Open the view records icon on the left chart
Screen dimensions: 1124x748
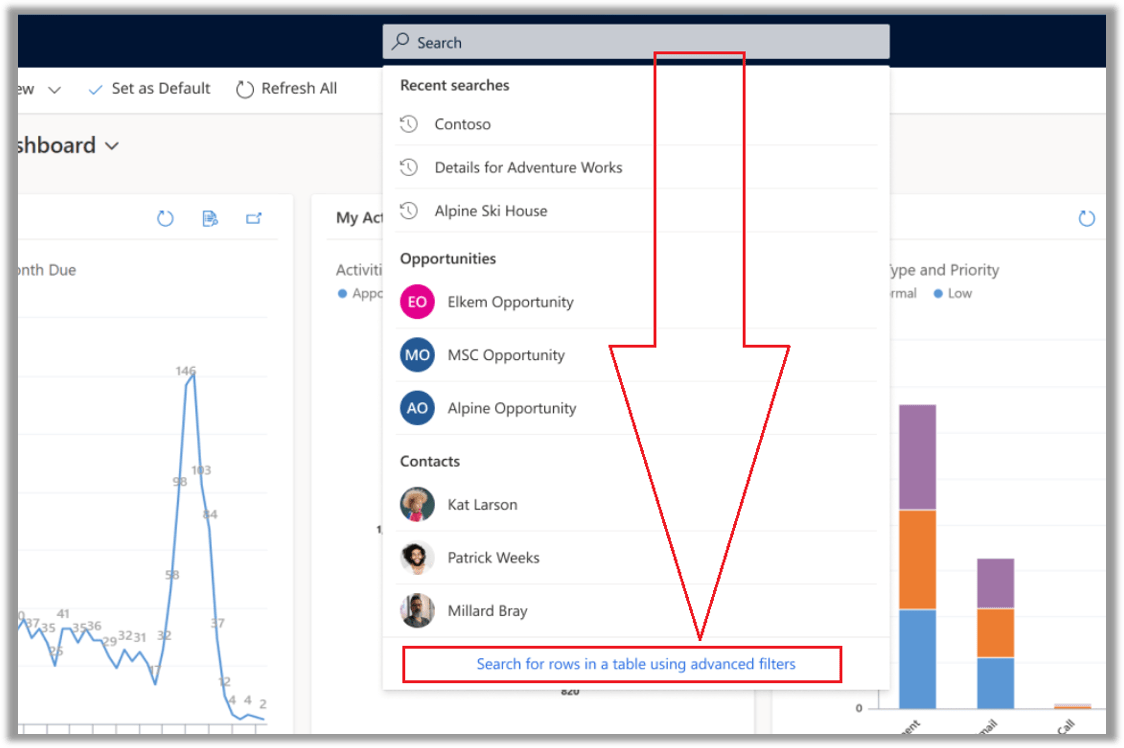coord(209,218)
